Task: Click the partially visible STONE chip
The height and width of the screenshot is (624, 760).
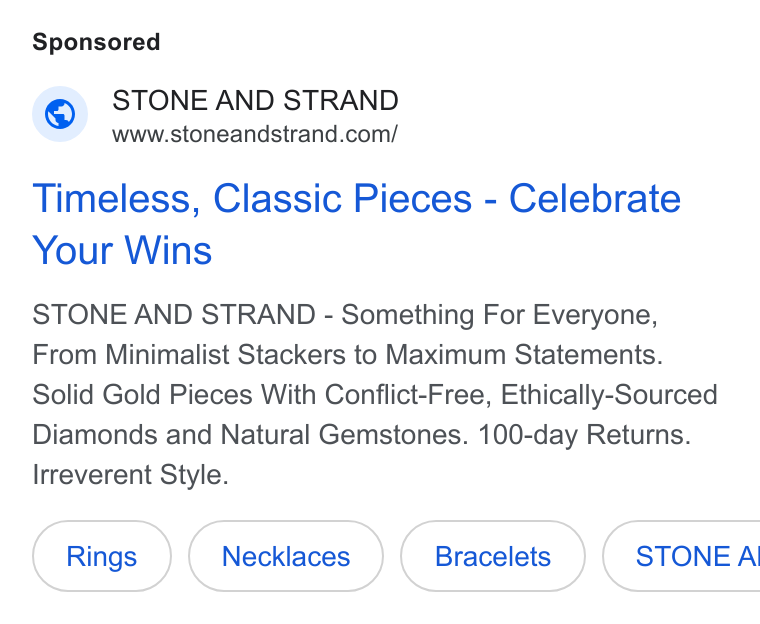Action: coord(681,556)
